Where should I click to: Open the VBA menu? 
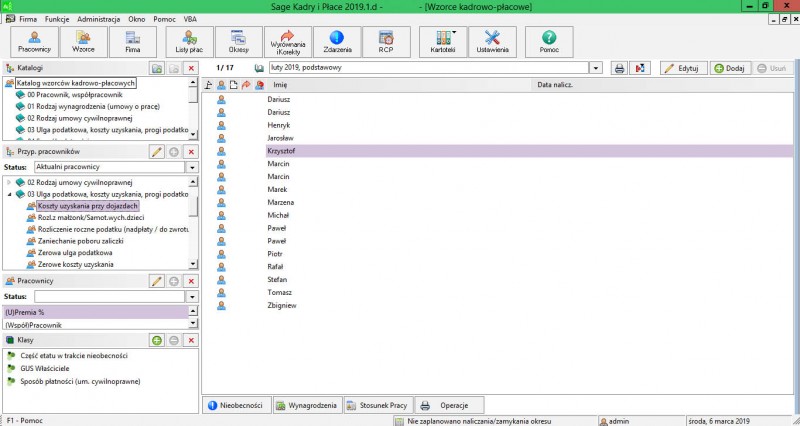point(190,19)
